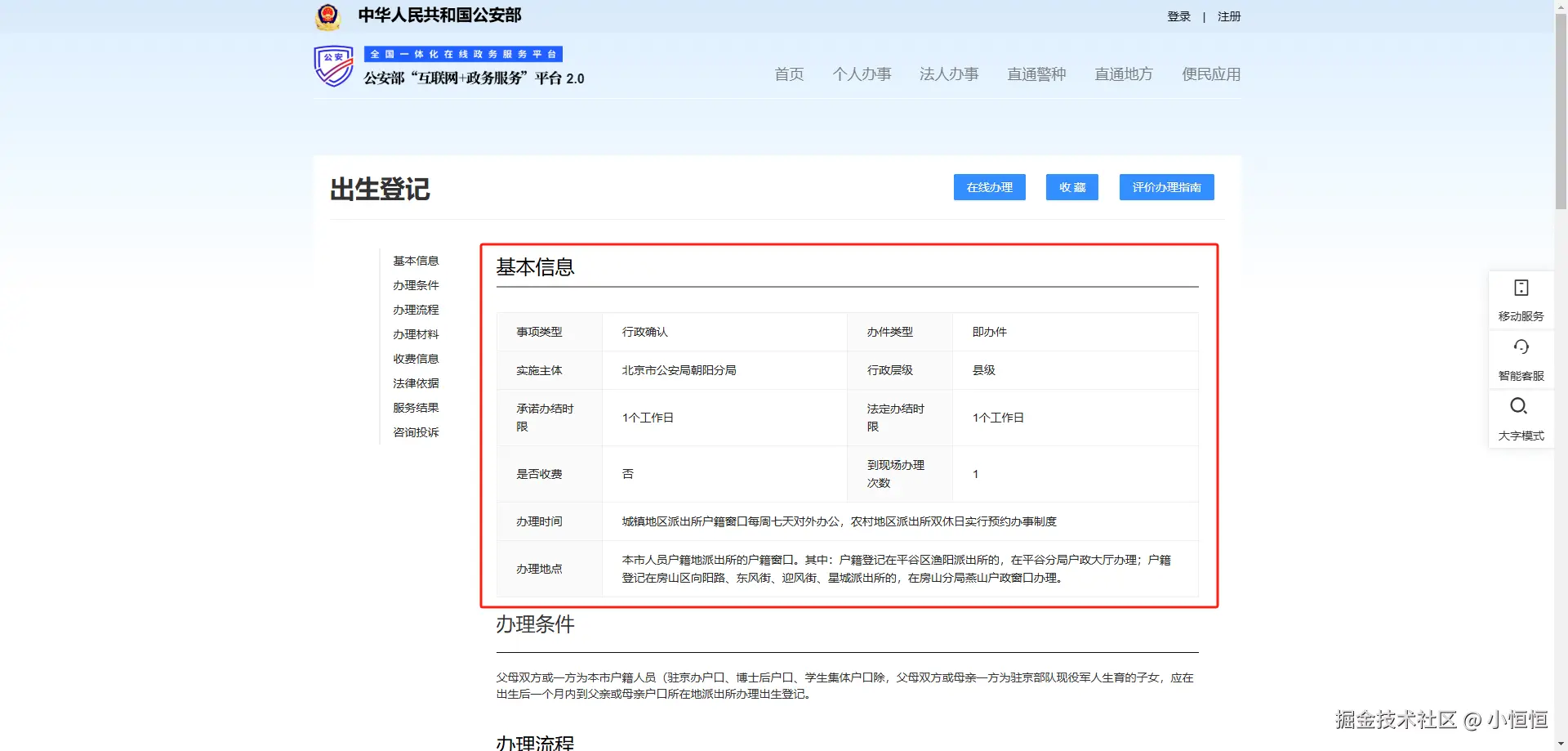The image size is (1568, 751).
Task: Open 智能客服 headset icon
Action: tap(1521, 347)
